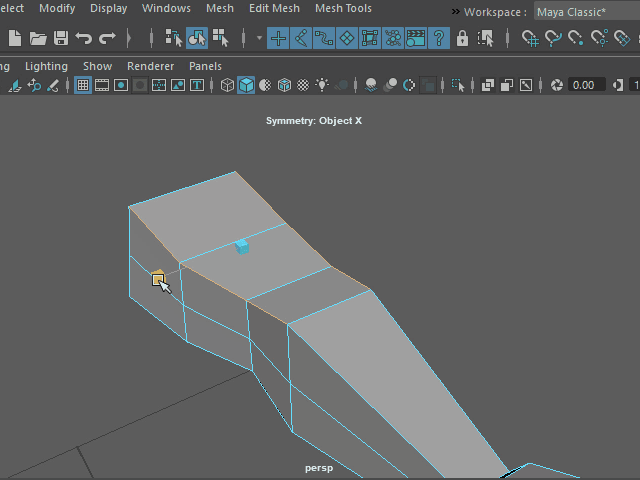Click the lock current selection padlock icon
The height and width of the screenshot is (480, 640).
pos(462,38)
